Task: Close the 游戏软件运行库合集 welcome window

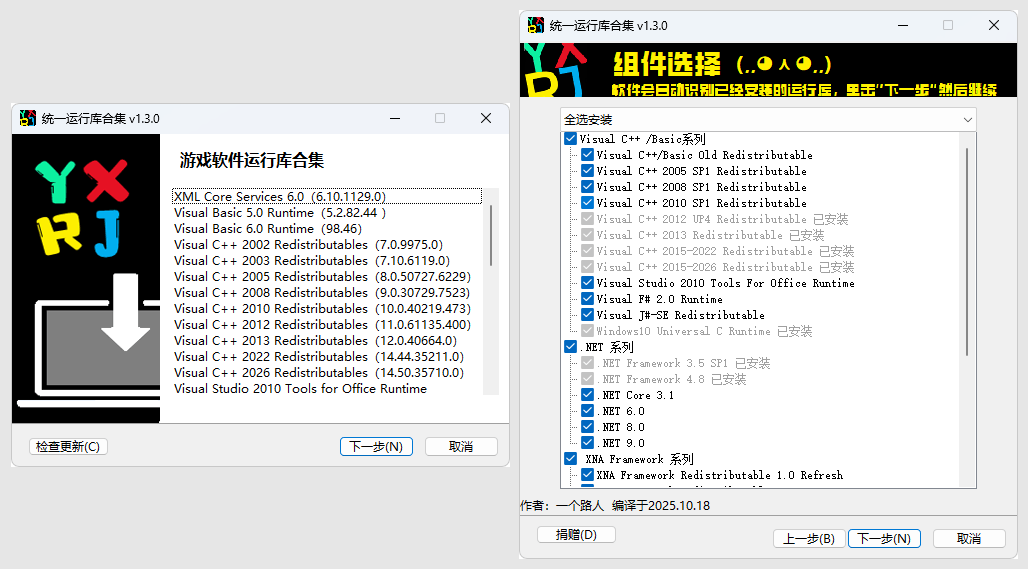Action: (x=486, y=118)
